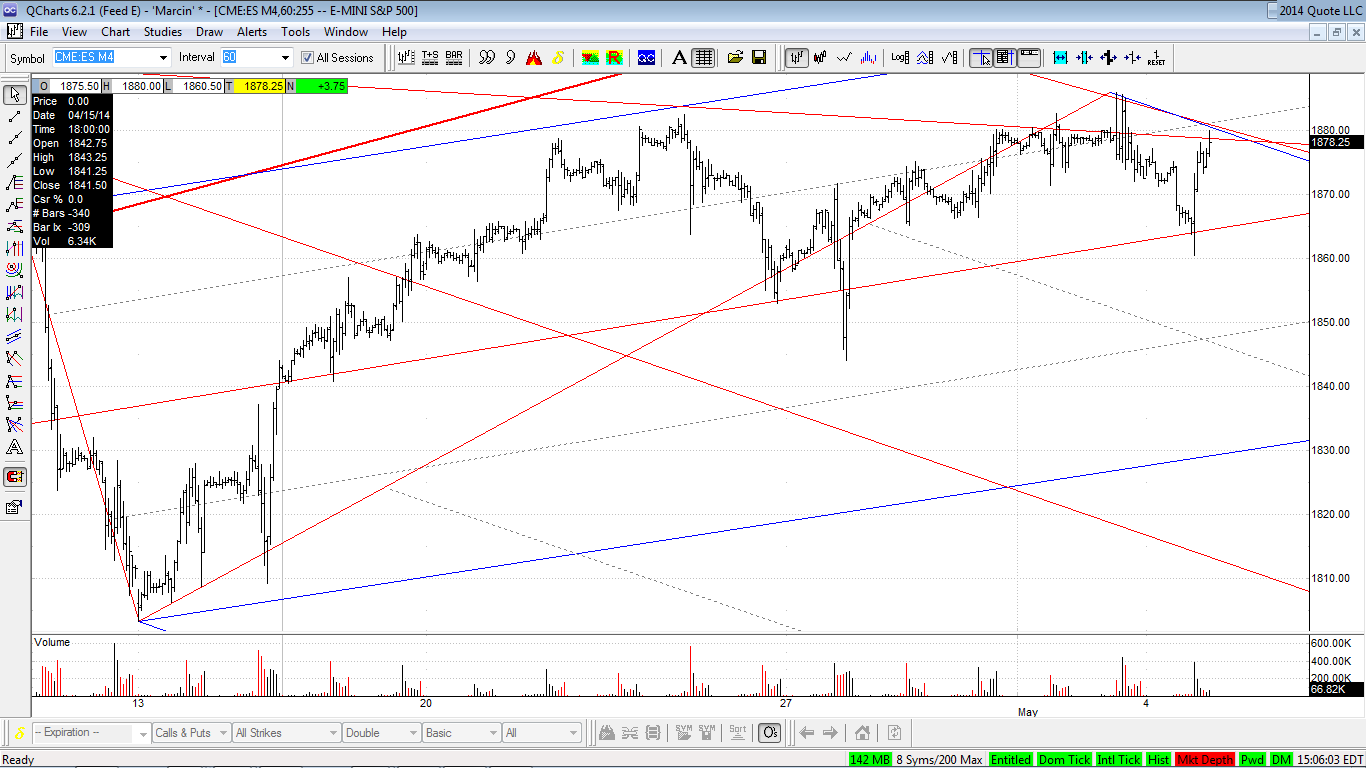1366x768 pixels.
Task: Open the saved chart folder icon
Action: [x=735, y=58]
